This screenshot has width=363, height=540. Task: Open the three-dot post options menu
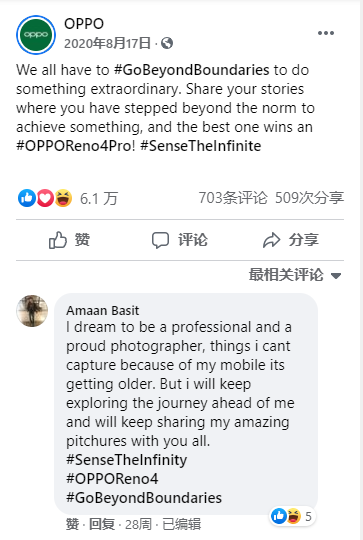coord(325,33)
